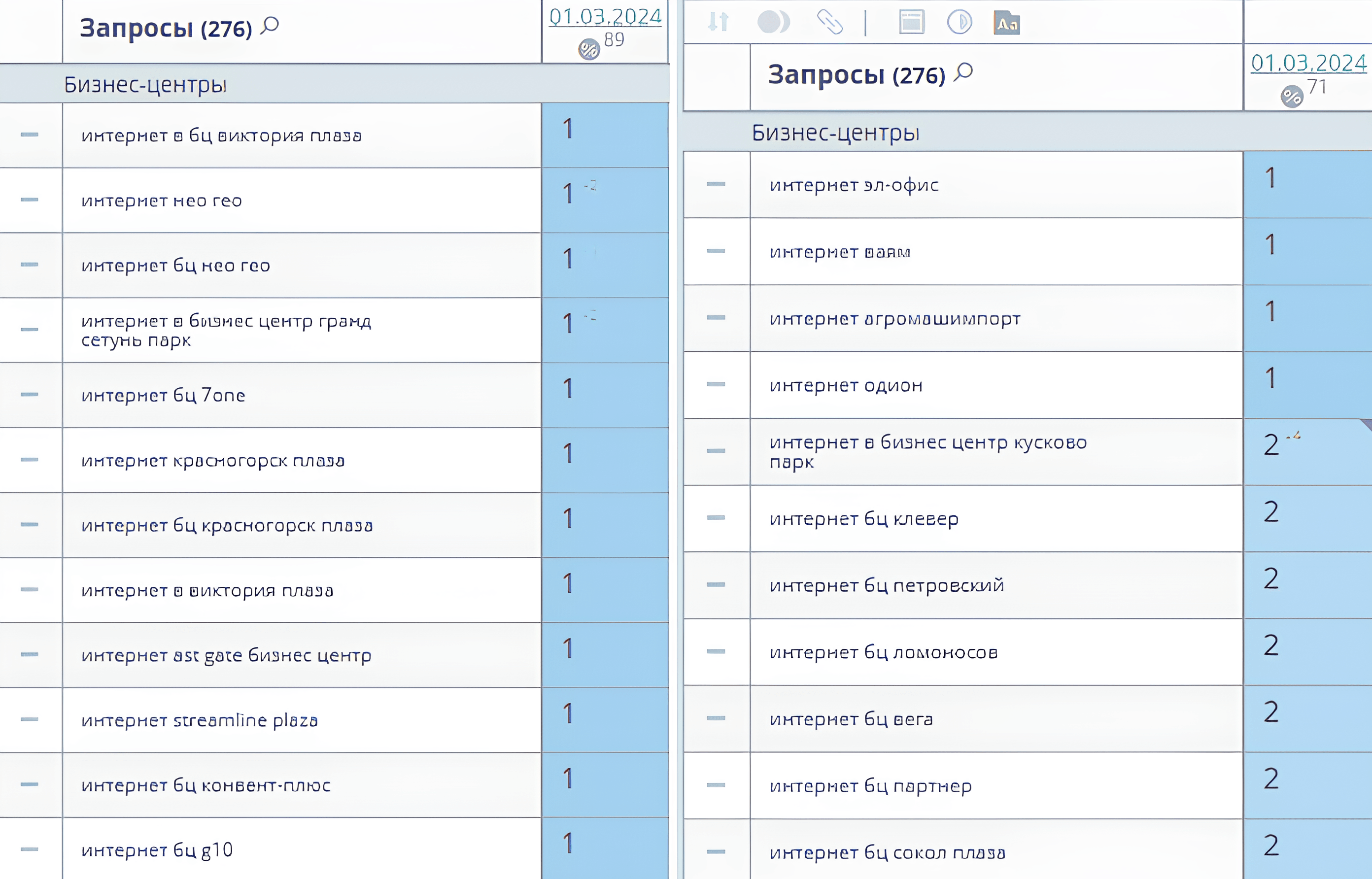Open the right 01.03.2024 date link
This screenshot has height=879, width=1372.
[1308, 63]
